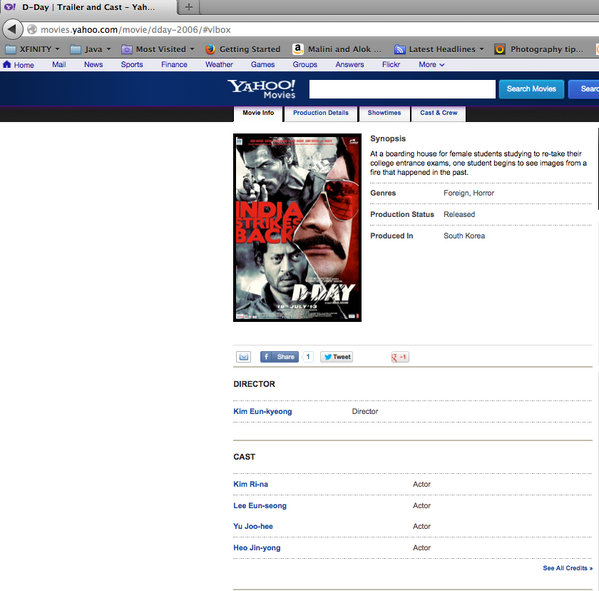Screen dimensions: 599x591
Task: Open actor Lee Eun-seong's page
Action: pyautogui.click(x=260, y=505)
